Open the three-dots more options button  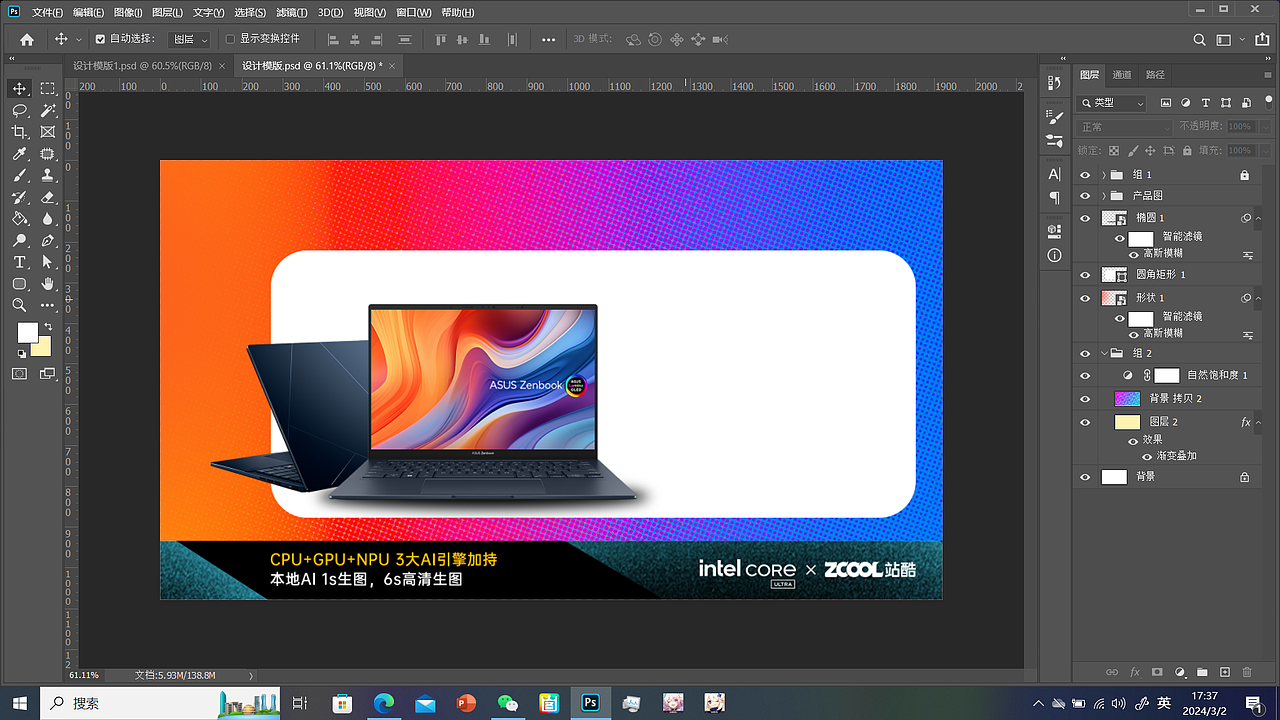click(x=548, y=39)
